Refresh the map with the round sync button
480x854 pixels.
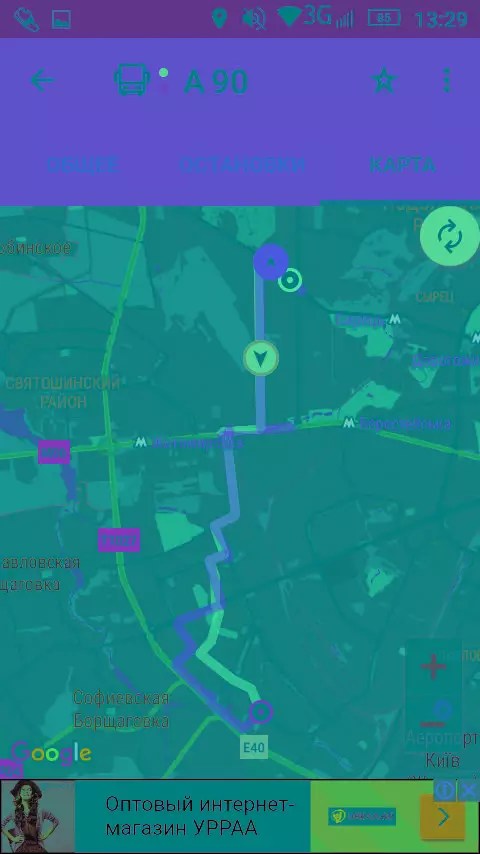[449, 236]
